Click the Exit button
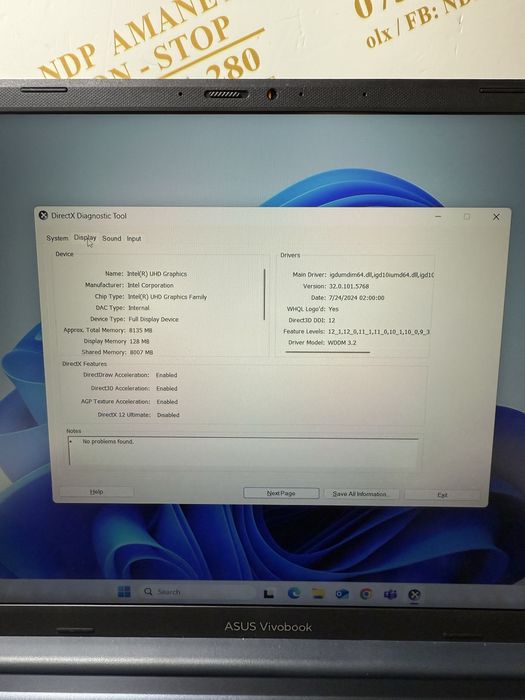The image size is (525, 700). pyautogui.click(x=442, y=495)
